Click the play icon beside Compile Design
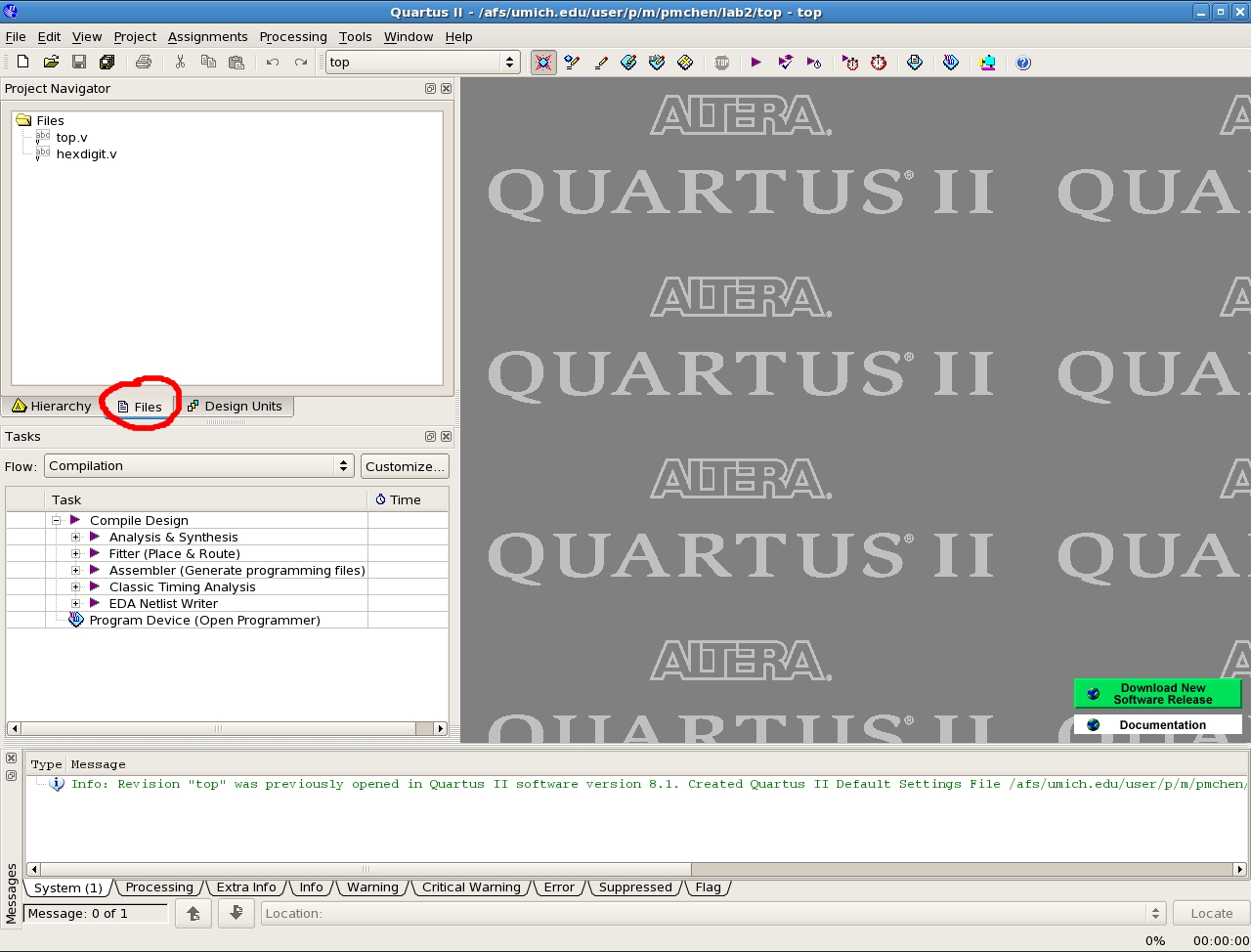The height and width of the screenshot is (952, 1251). point(74,520)
